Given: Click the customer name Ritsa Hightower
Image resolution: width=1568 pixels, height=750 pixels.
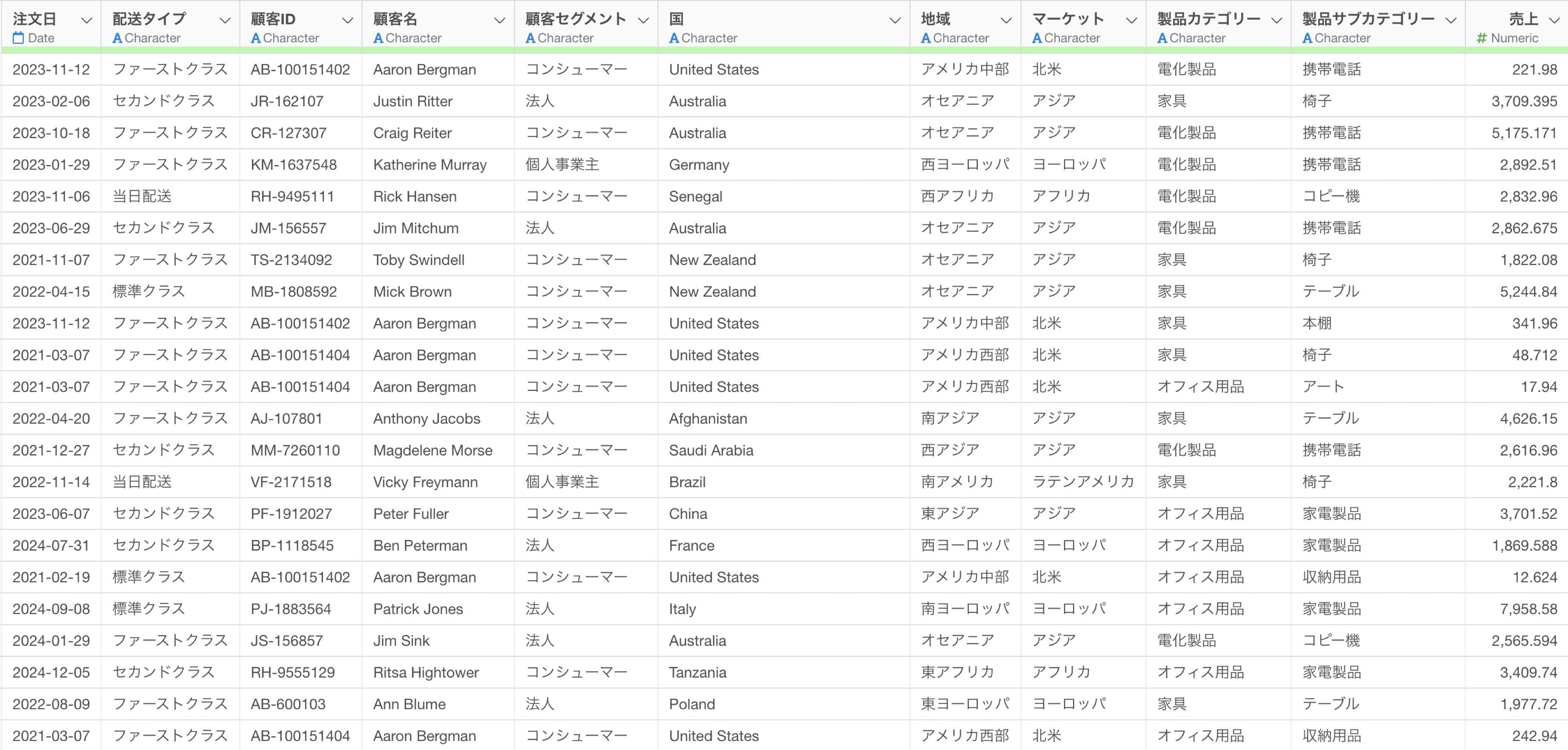Looking at the screenshot, I should pos(426,672).
